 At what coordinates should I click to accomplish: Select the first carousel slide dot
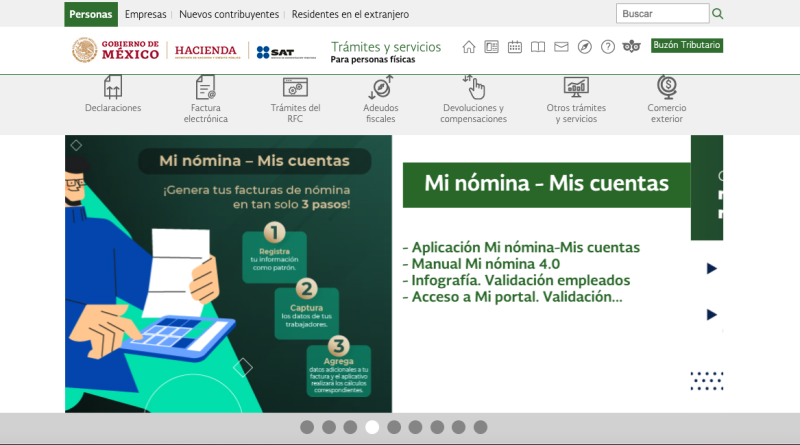tap(307, 427)
